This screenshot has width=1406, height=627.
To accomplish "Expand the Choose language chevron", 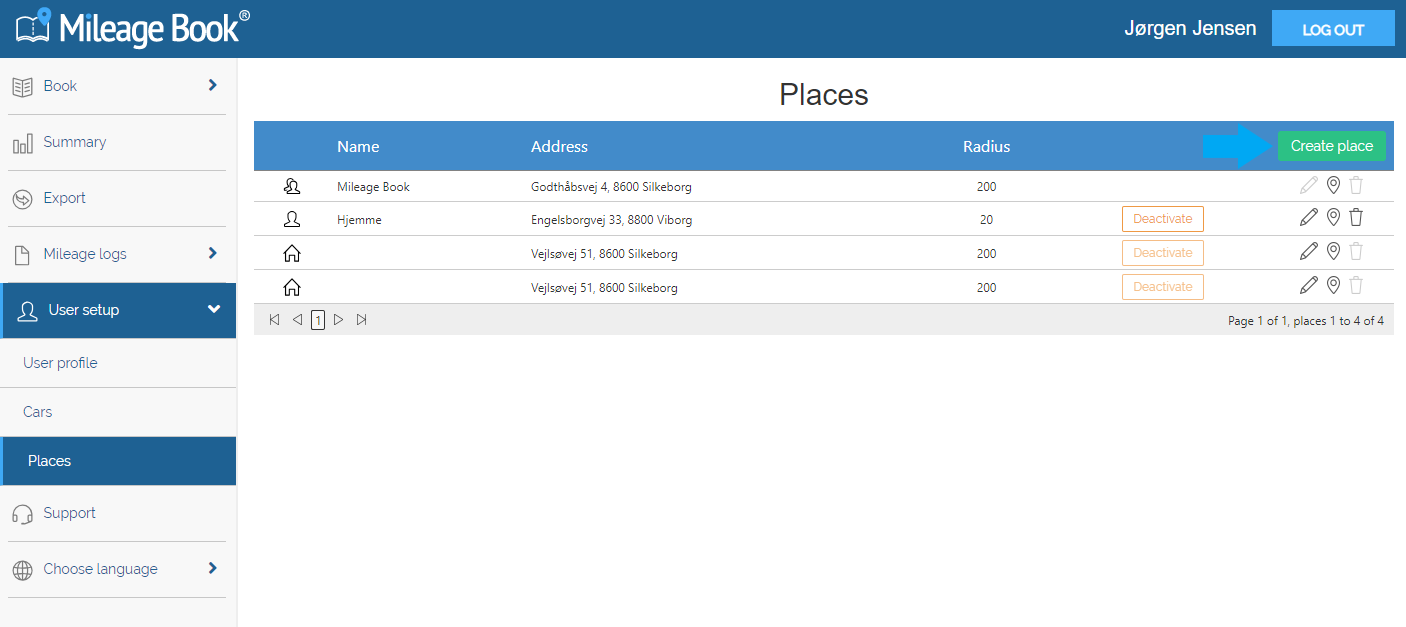I will click(212, 568).
